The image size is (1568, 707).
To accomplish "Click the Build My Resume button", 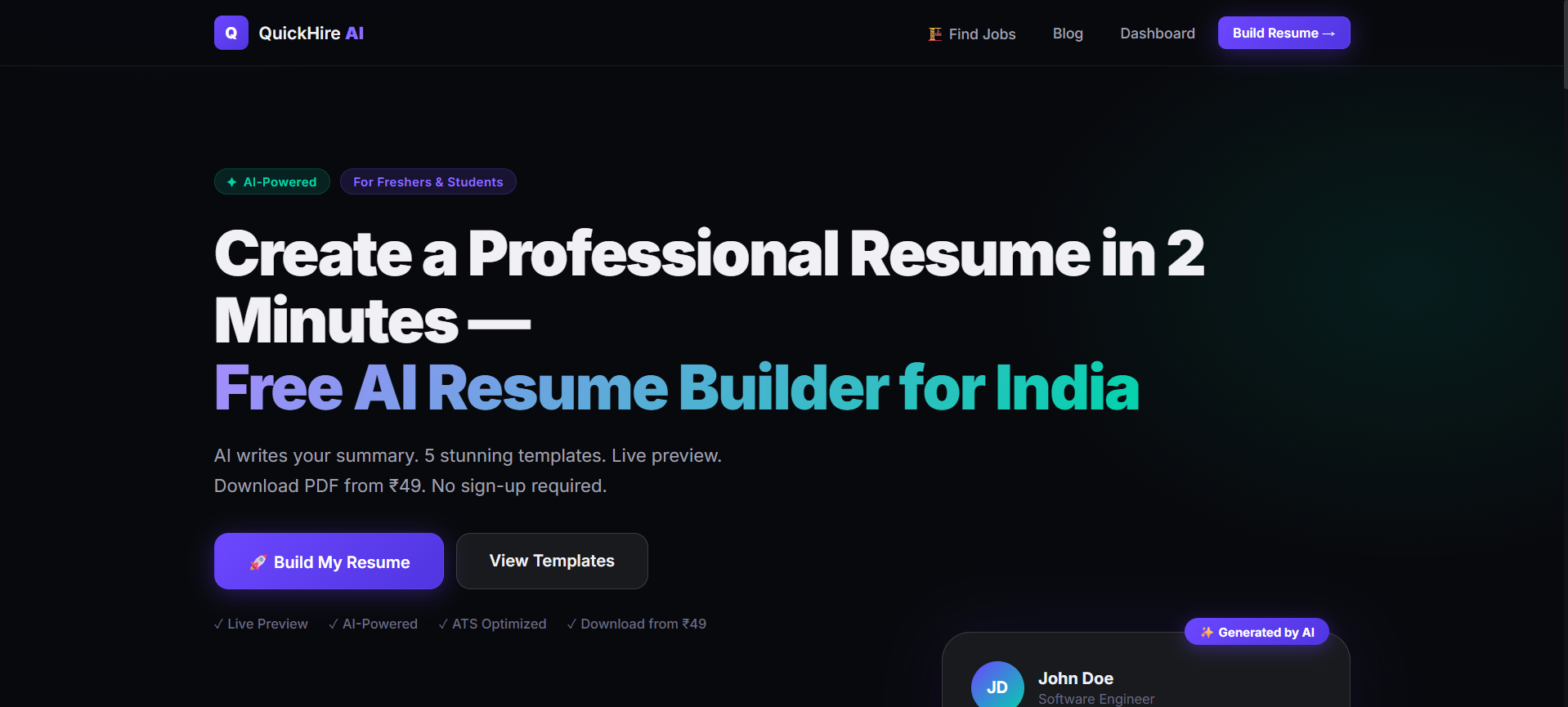I will pos(329,562).
